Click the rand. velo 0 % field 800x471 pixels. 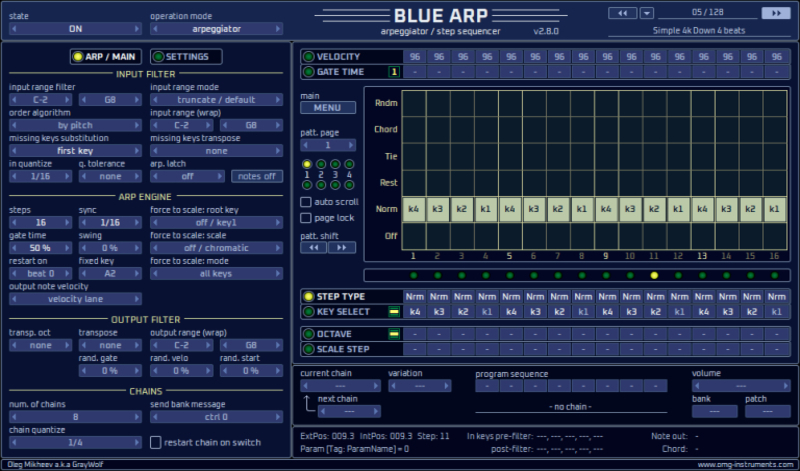point(181,370)
